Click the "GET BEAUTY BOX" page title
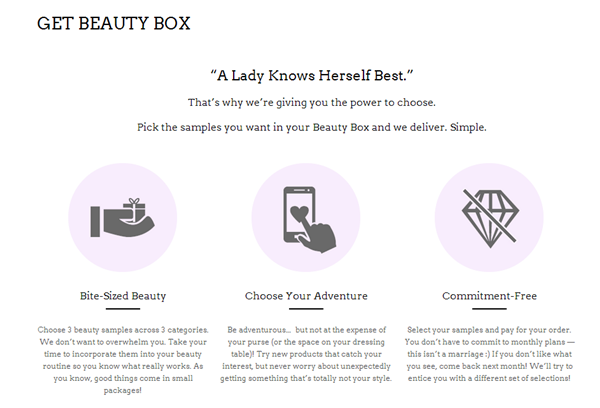600x408 pixels. tap(114, 23)
